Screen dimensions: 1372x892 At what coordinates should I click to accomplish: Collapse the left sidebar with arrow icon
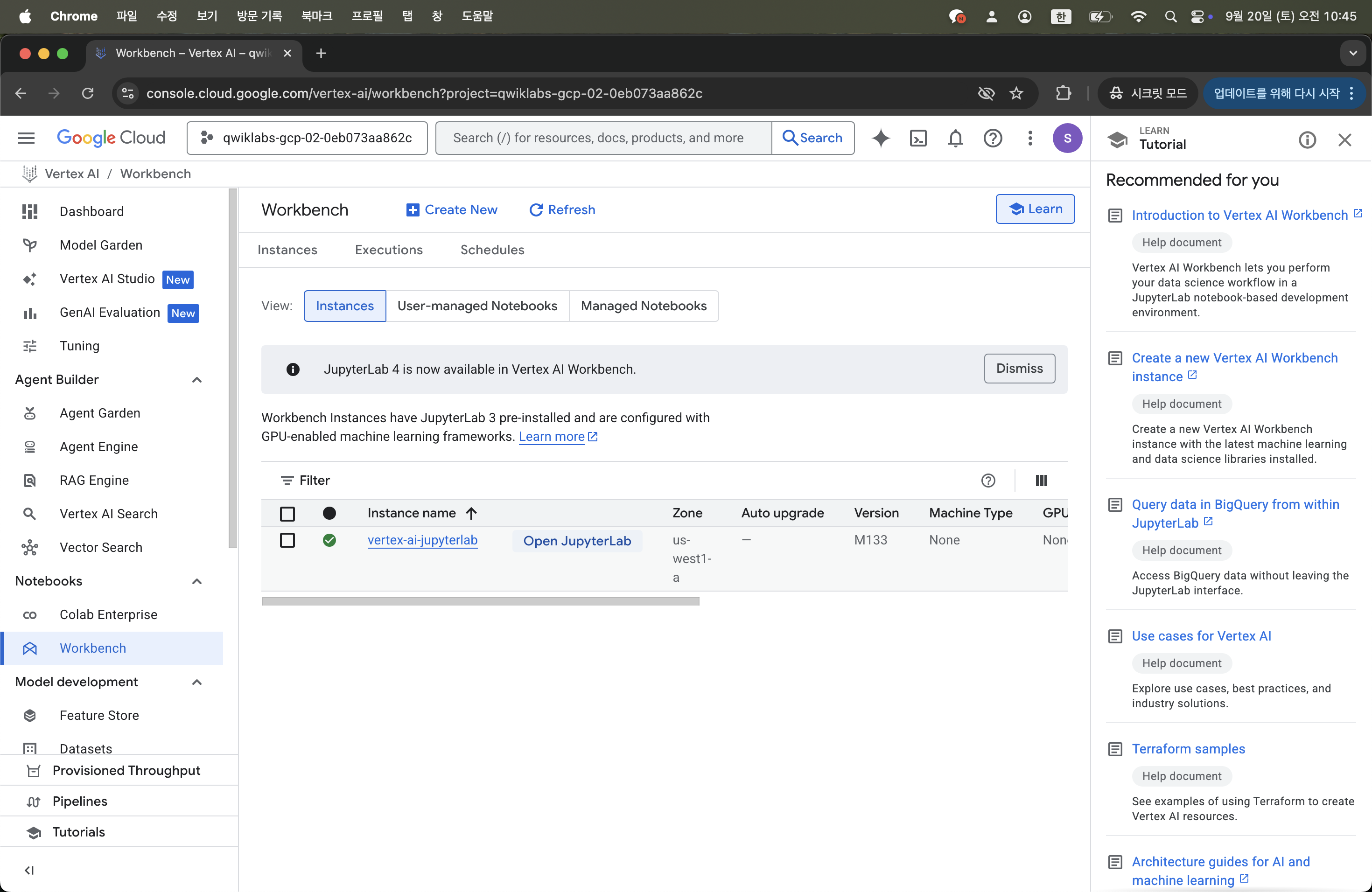tap(29, 870)
